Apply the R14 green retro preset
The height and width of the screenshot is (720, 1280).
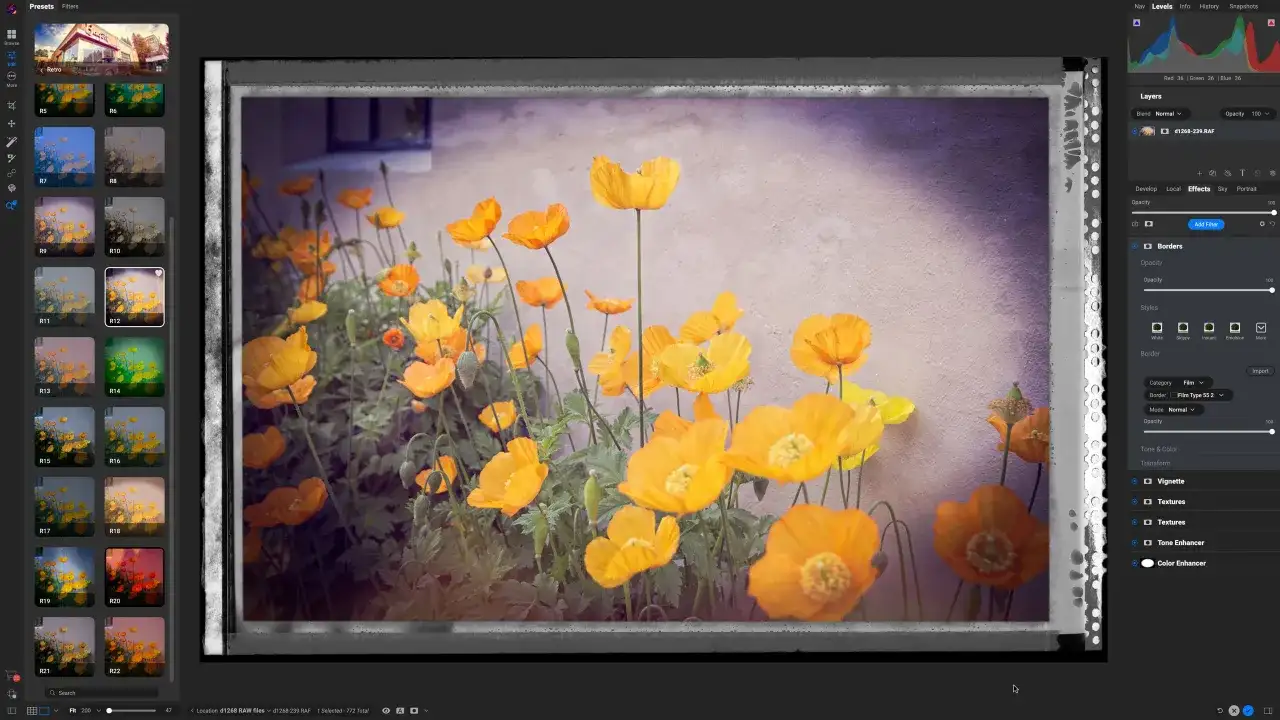pos(135,367)
